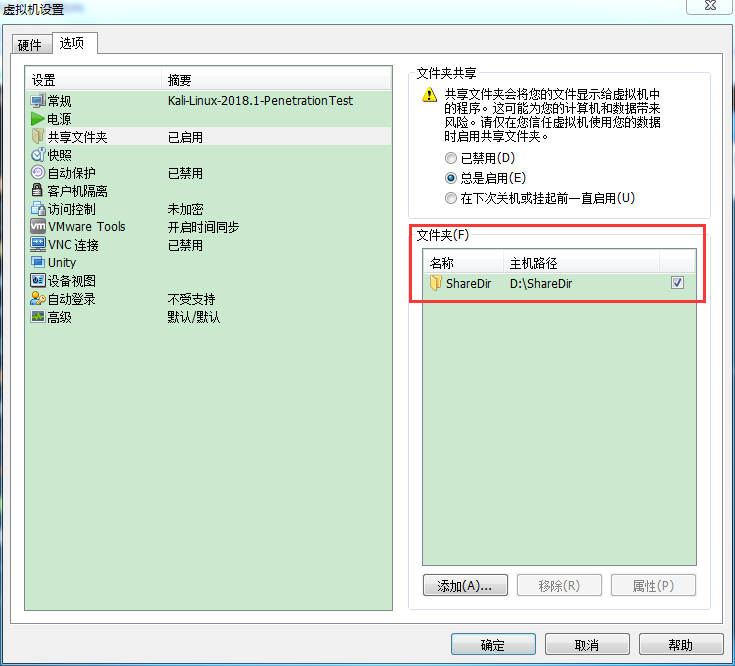
Task: Uncheck the ShareDir folder checkbox
Action: [x=677, y=283]
